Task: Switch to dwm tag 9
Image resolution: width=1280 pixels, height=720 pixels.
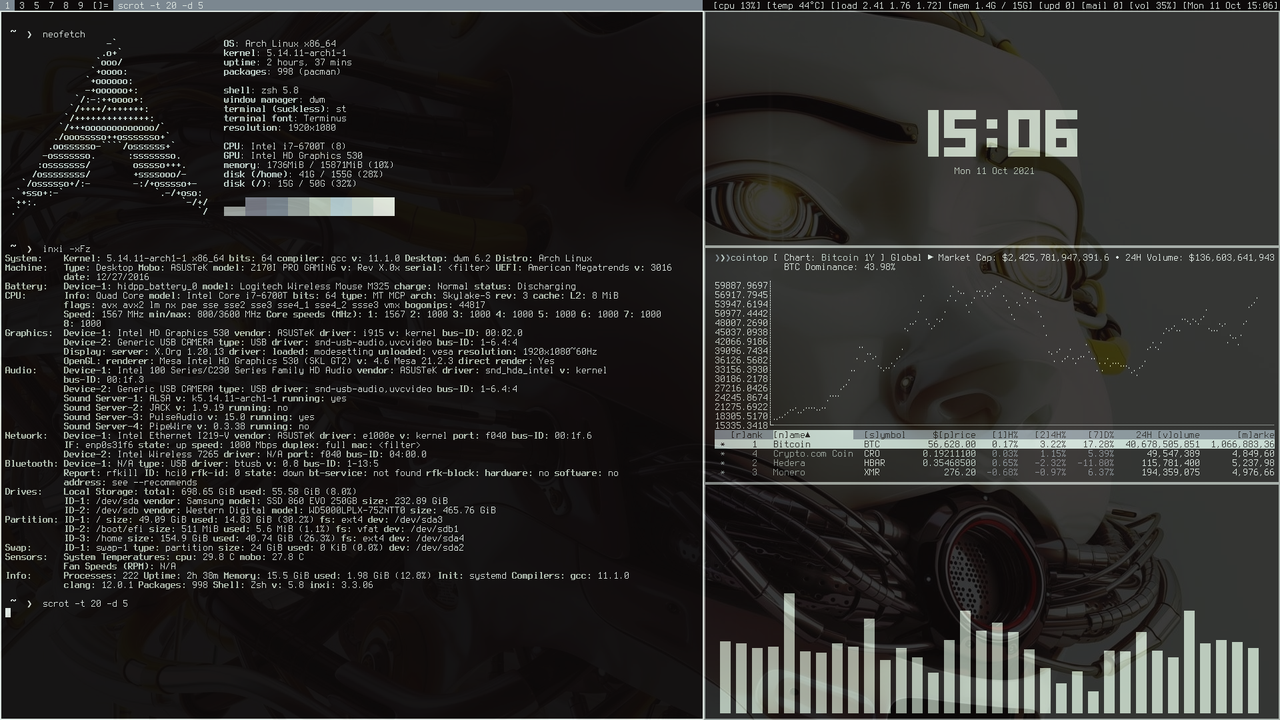Action: tap(79, 6)
